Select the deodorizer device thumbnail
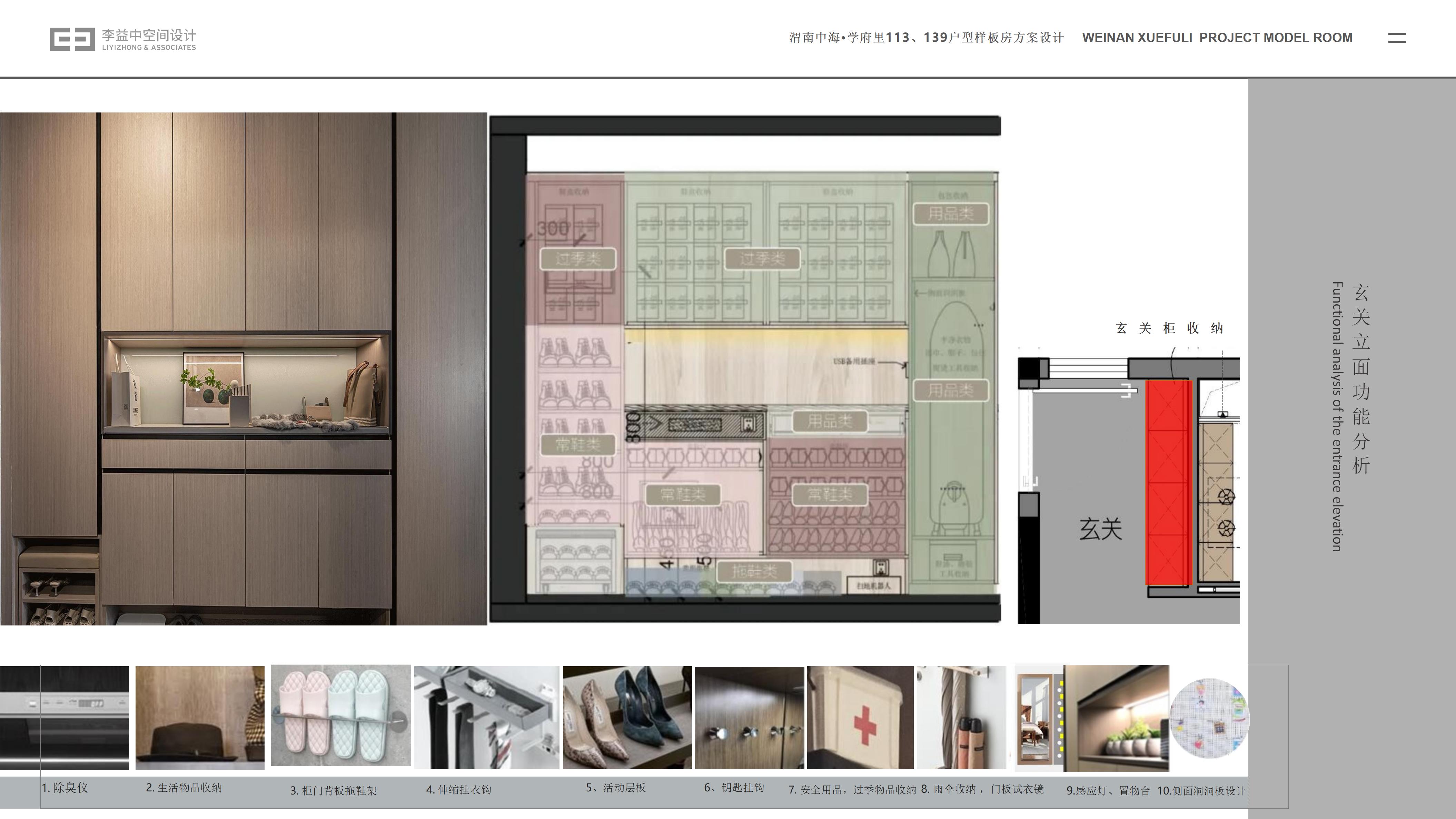 point(65,717)
